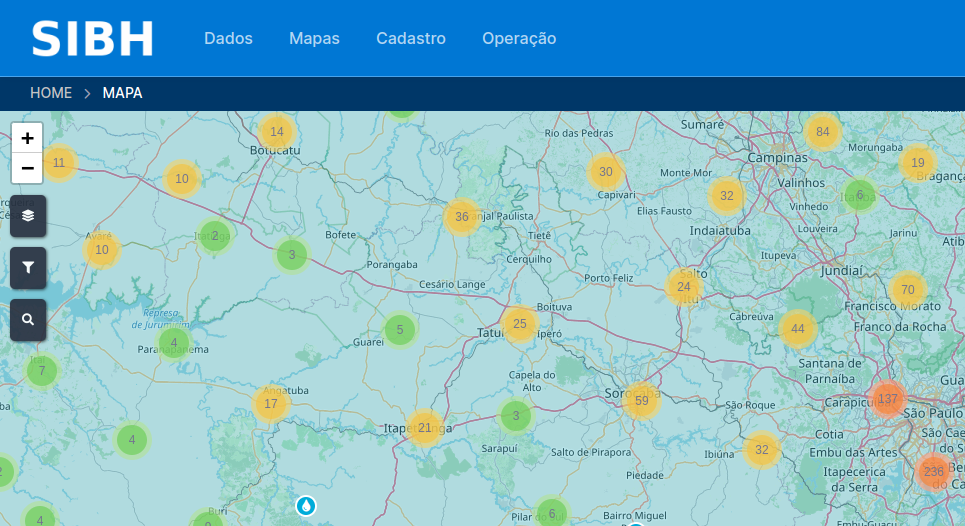Open the Cadastro menu
This screenshot has height=526, width=965.
click(410, 38)
